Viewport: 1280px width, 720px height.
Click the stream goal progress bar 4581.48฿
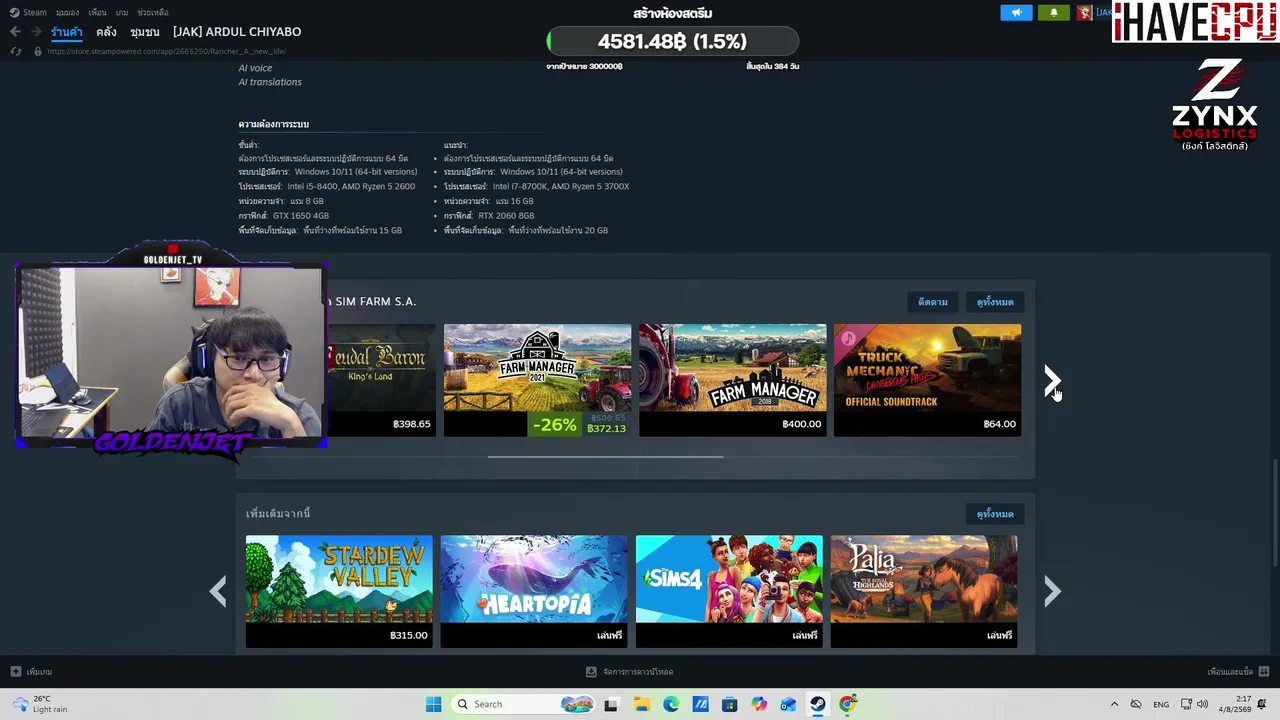(x=672, y=42)
